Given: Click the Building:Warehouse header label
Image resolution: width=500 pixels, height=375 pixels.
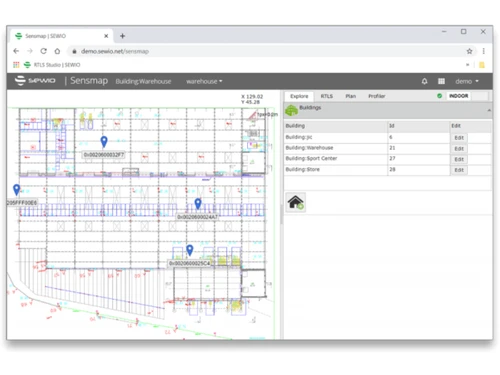Looking at the screenshot, I should 143,81.
